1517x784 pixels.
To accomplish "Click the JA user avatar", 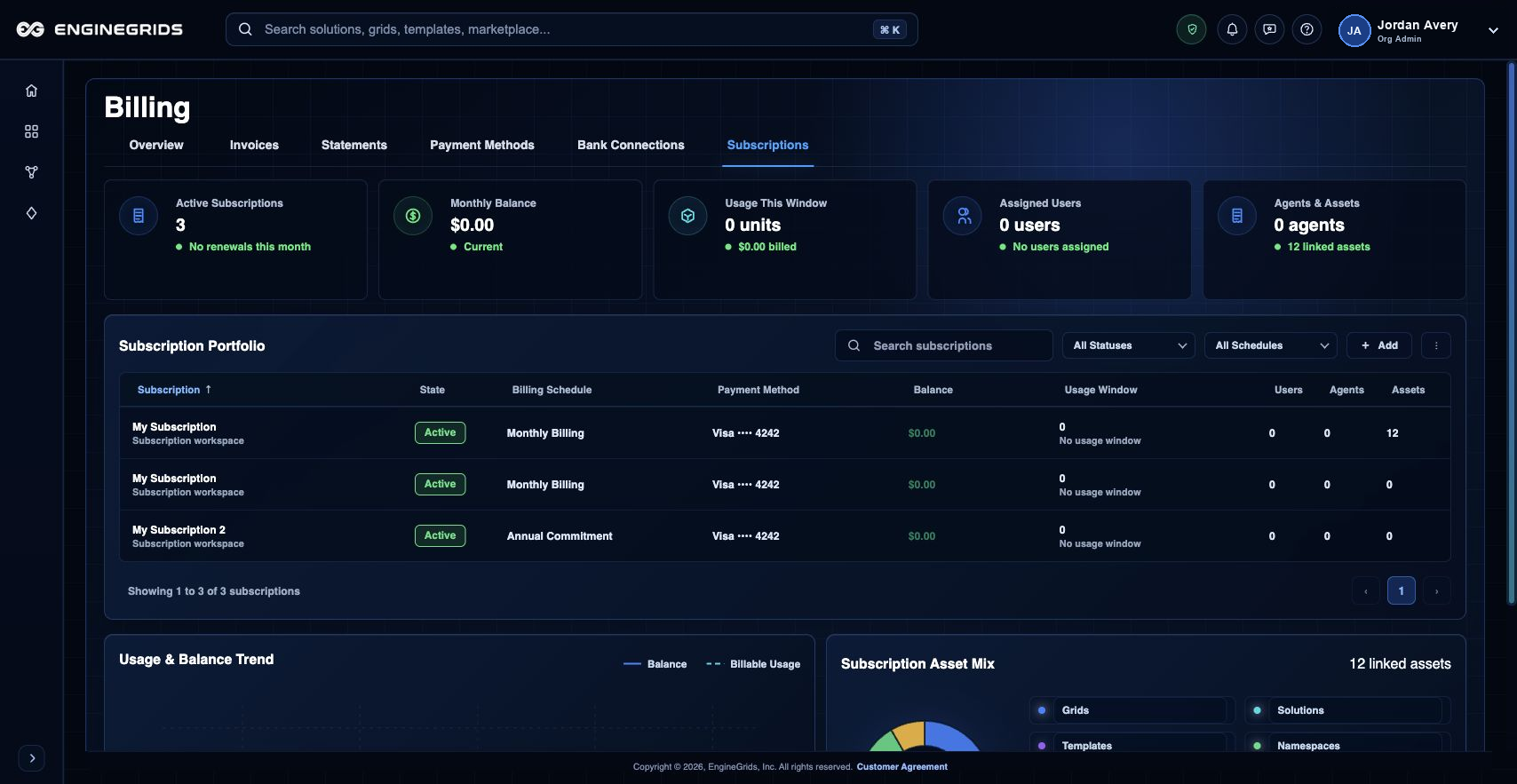I will coord(1354,30).
